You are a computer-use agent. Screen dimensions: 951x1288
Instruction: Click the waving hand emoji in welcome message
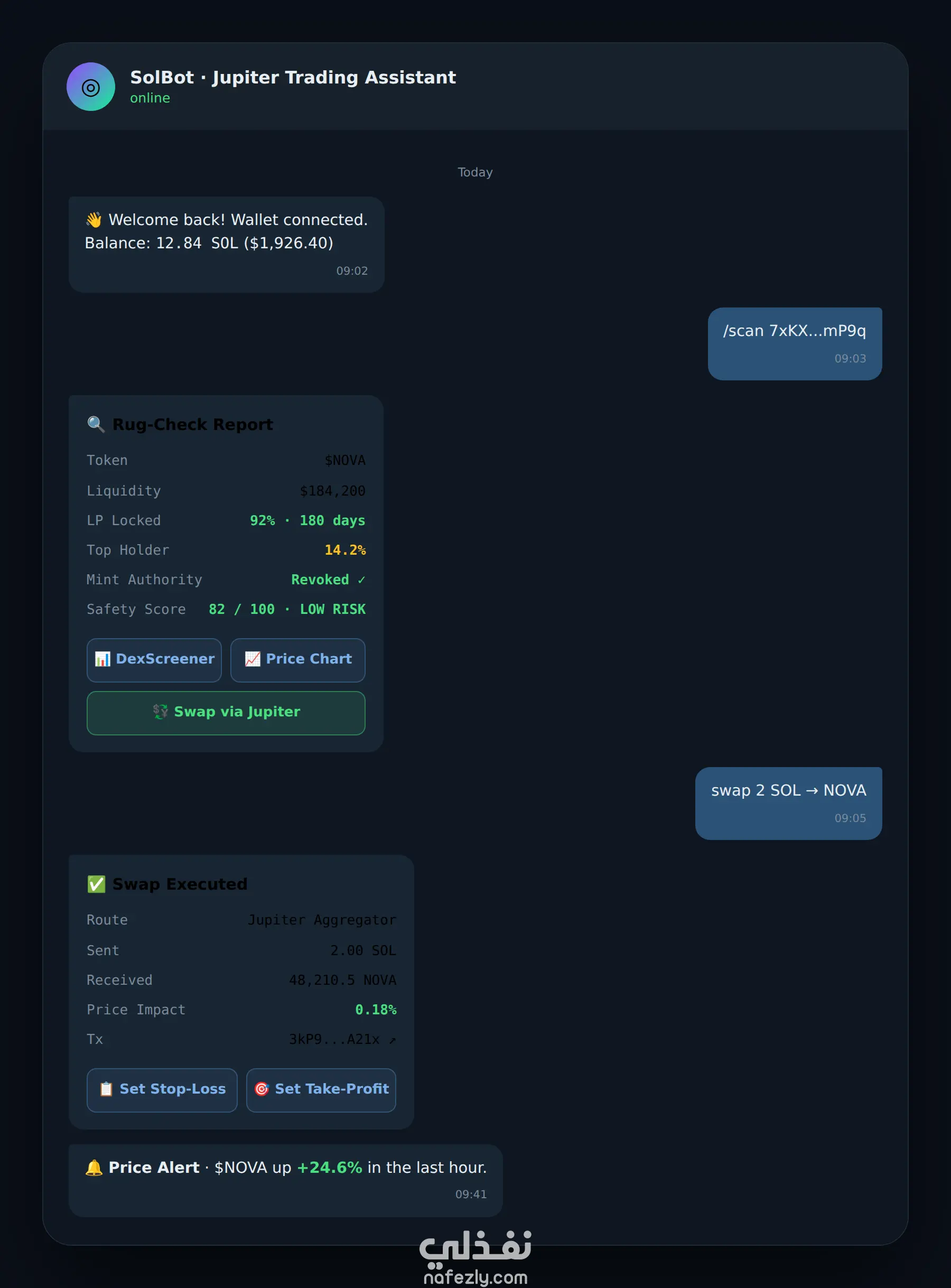point(94,220)
